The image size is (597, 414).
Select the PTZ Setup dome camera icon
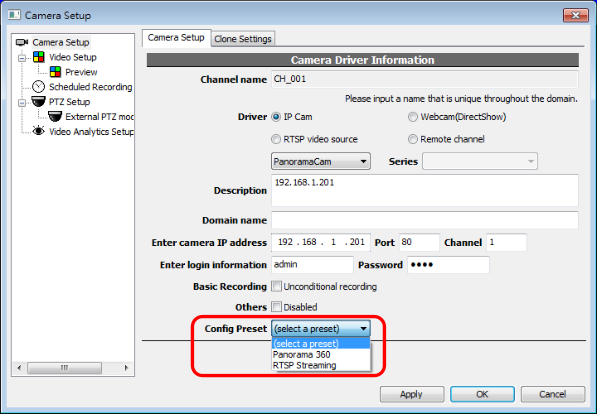[38, 102]
